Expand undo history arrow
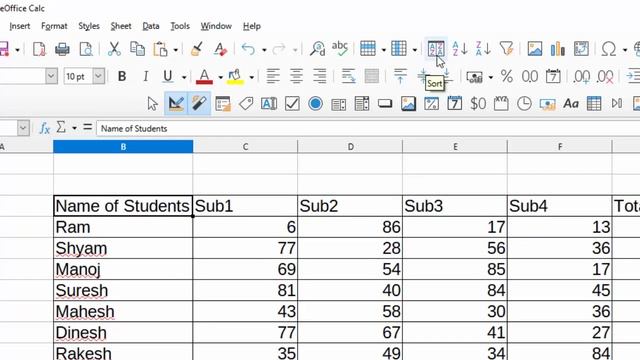Screen dimensions: 640x360 tap(264, 50)
